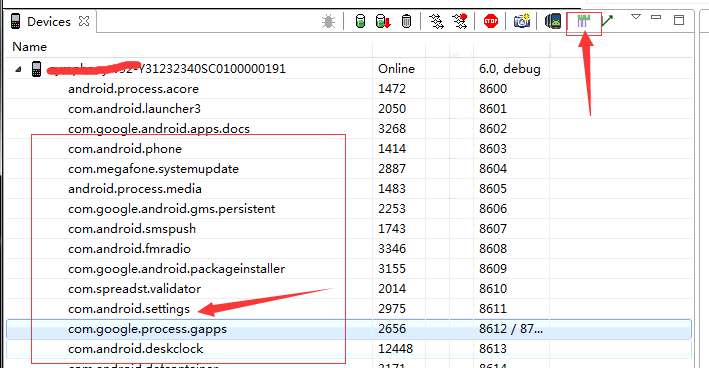Select the com.megafone.systemupdate process
This screenshot has width=709, height=368.
click(153, 169)
